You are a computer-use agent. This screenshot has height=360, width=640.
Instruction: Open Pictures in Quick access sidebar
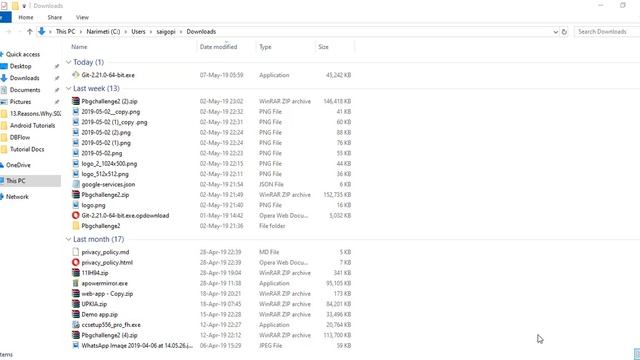coord(20,102)
